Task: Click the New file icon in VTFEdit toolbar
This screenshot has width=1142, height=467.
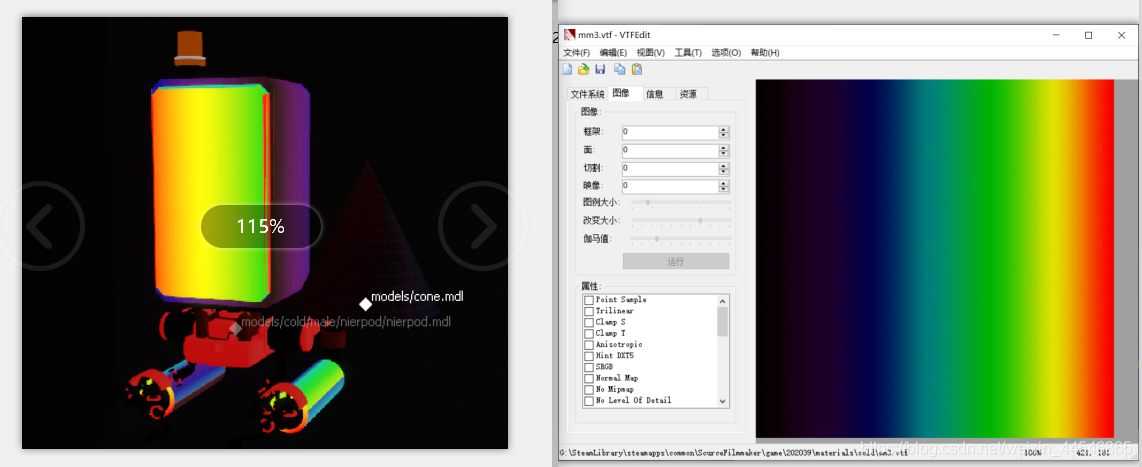Action: [568, 69]
